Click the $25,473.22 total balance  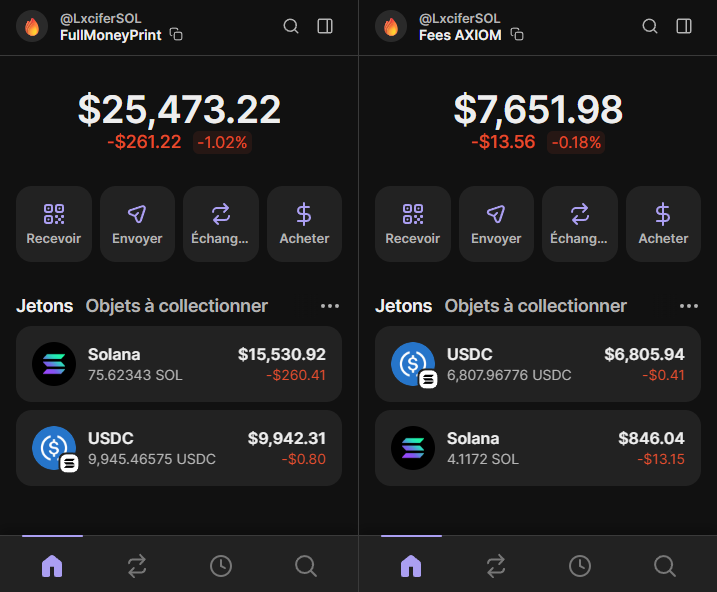[x=179, y=110]
